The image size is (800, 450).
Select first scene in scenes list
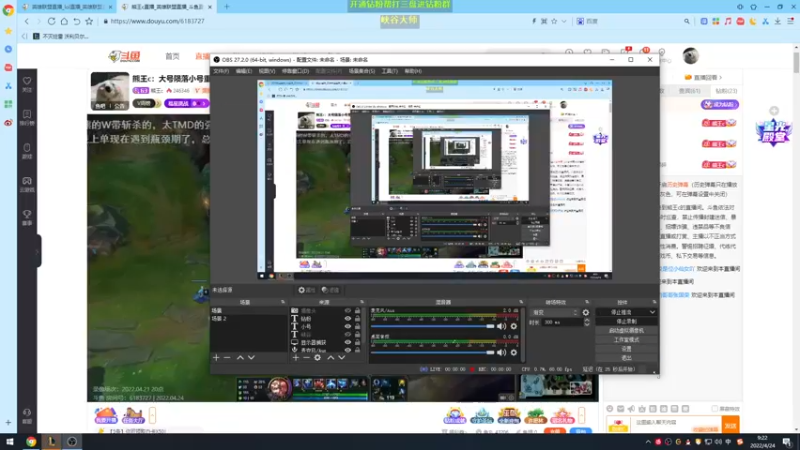(249, 310)
